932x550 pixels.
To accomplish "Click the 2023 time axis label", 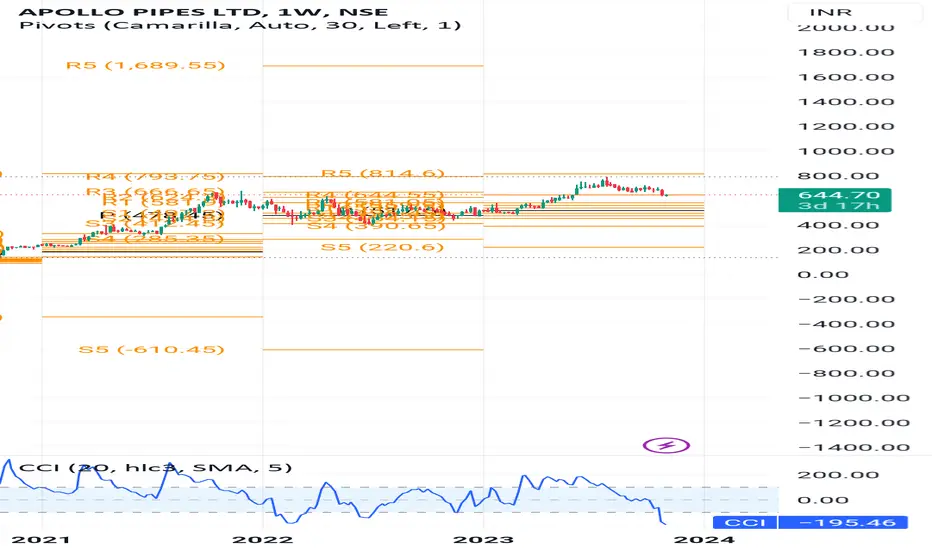I will coord(483,540).
